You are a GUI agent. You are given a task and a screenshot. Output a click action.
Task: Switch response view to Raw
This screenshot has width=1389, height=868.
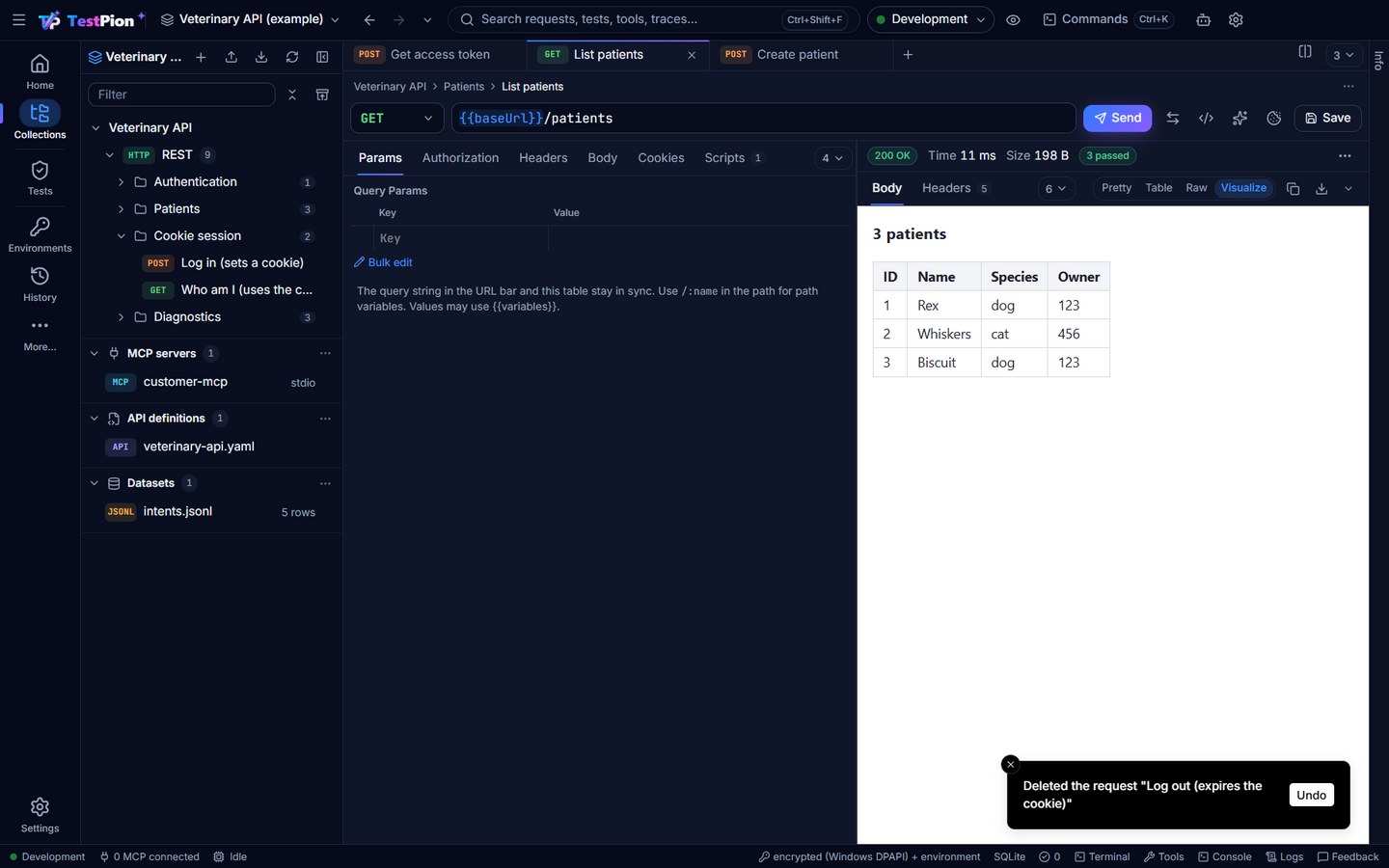click(1196, 188)
